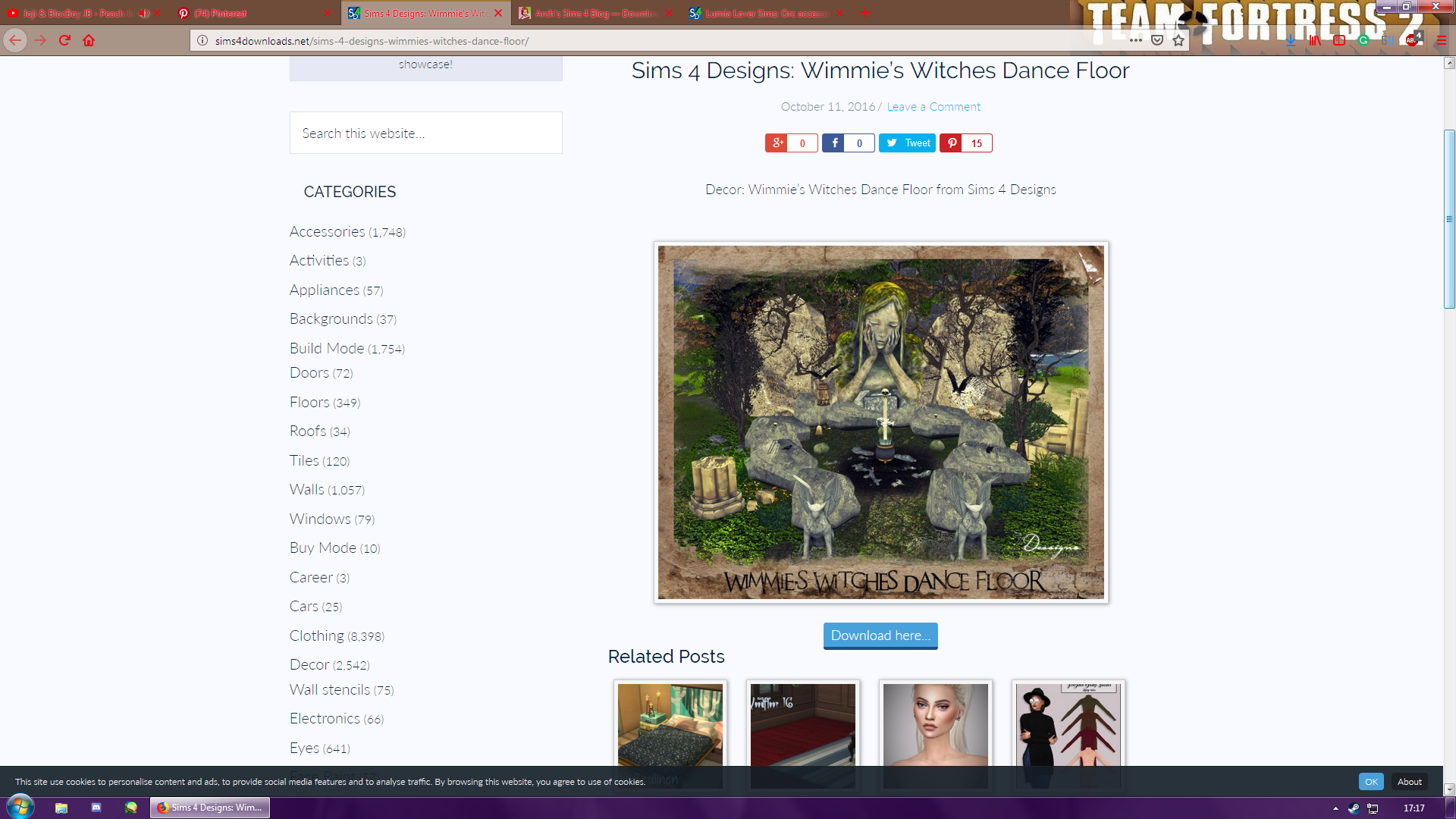Open the Career category
The width and height of the screenshot is (1456, 819).
[x=311, y=577]
